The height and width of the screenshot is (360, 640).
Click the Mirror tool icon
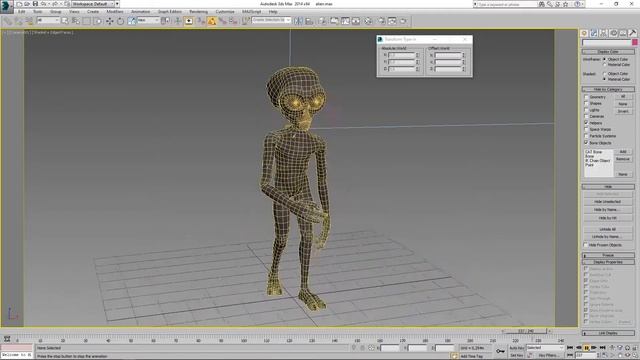298,21
